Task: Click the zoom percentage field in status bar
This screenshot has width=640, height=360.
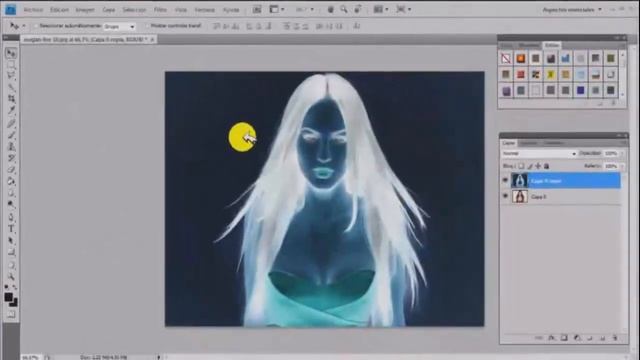Action: click(30, 358)
